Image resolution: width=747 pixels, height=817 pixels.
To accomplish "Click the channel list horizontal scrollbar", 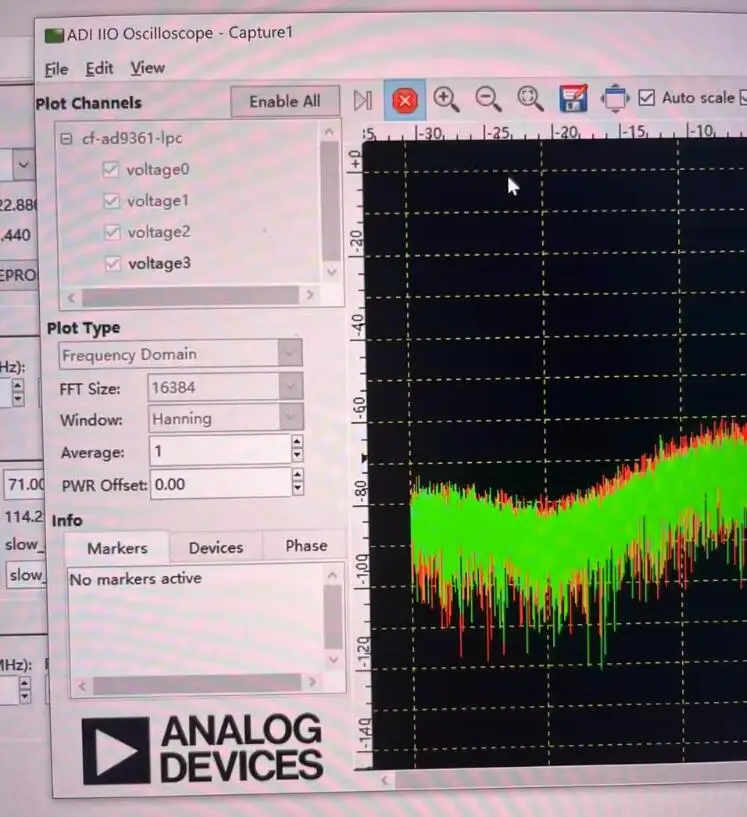I will (191, 295).
